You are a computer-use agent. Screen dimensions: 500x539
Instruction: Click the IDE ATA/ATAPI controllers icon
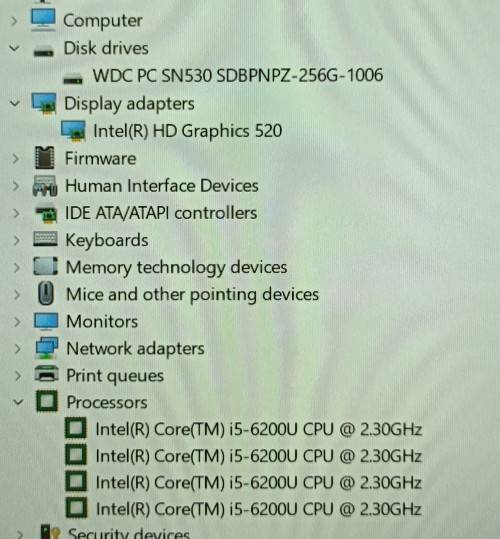(x=46, y=213)
